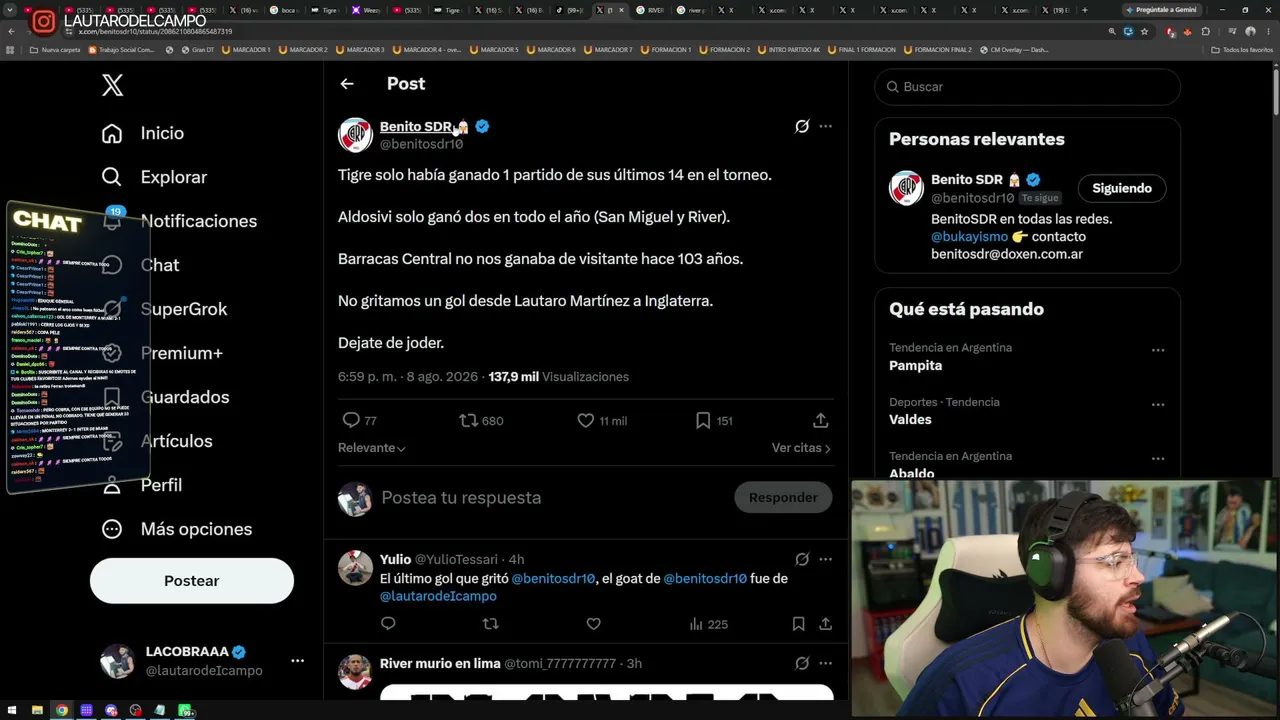View analytics on Yulio's reply showing 225
Screen dimensions: 1280x720
(708, 624)
